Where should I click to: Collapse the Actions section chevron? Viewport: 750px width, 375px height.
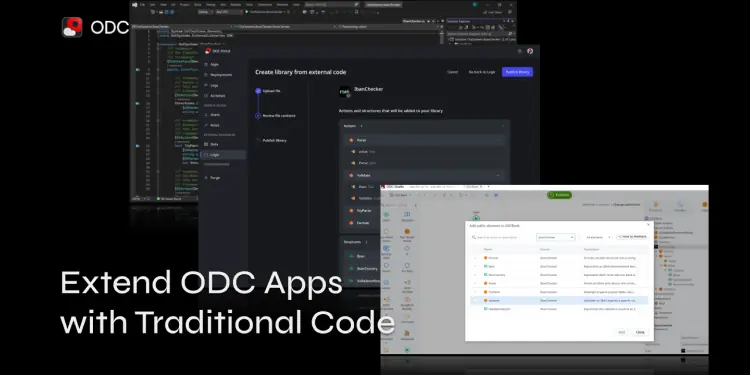(x=502, y=126)
